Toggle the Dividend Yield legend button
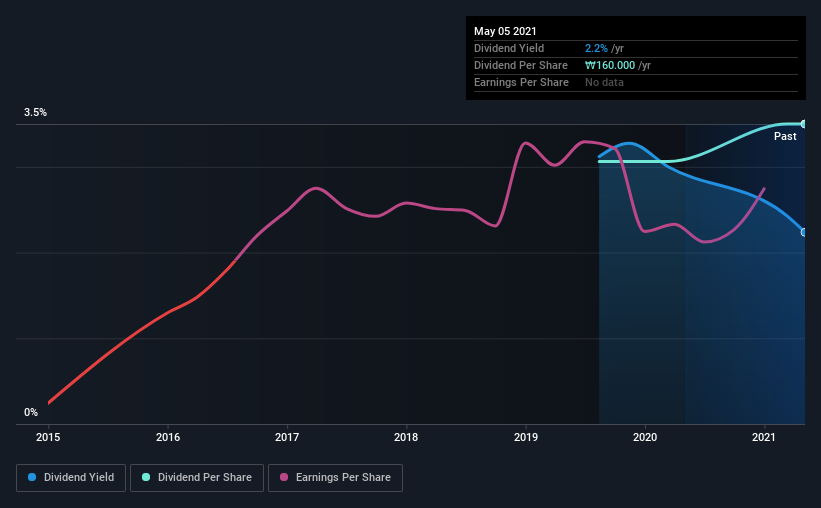This screenshot has height=508, width=821. [71, 478]
